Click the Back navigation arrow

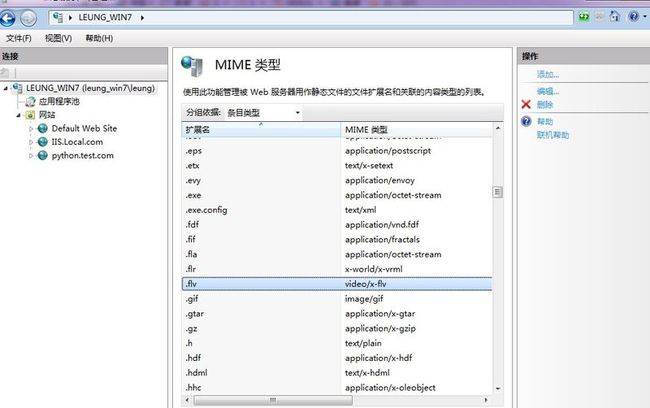pos(7,18)
